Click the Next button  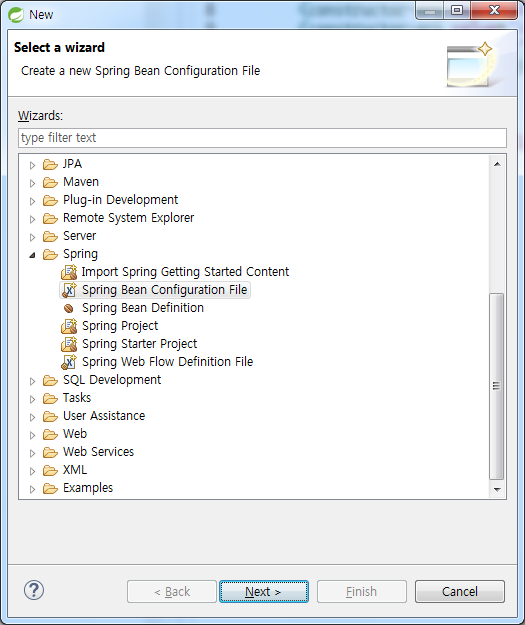[x=263, y=592]
